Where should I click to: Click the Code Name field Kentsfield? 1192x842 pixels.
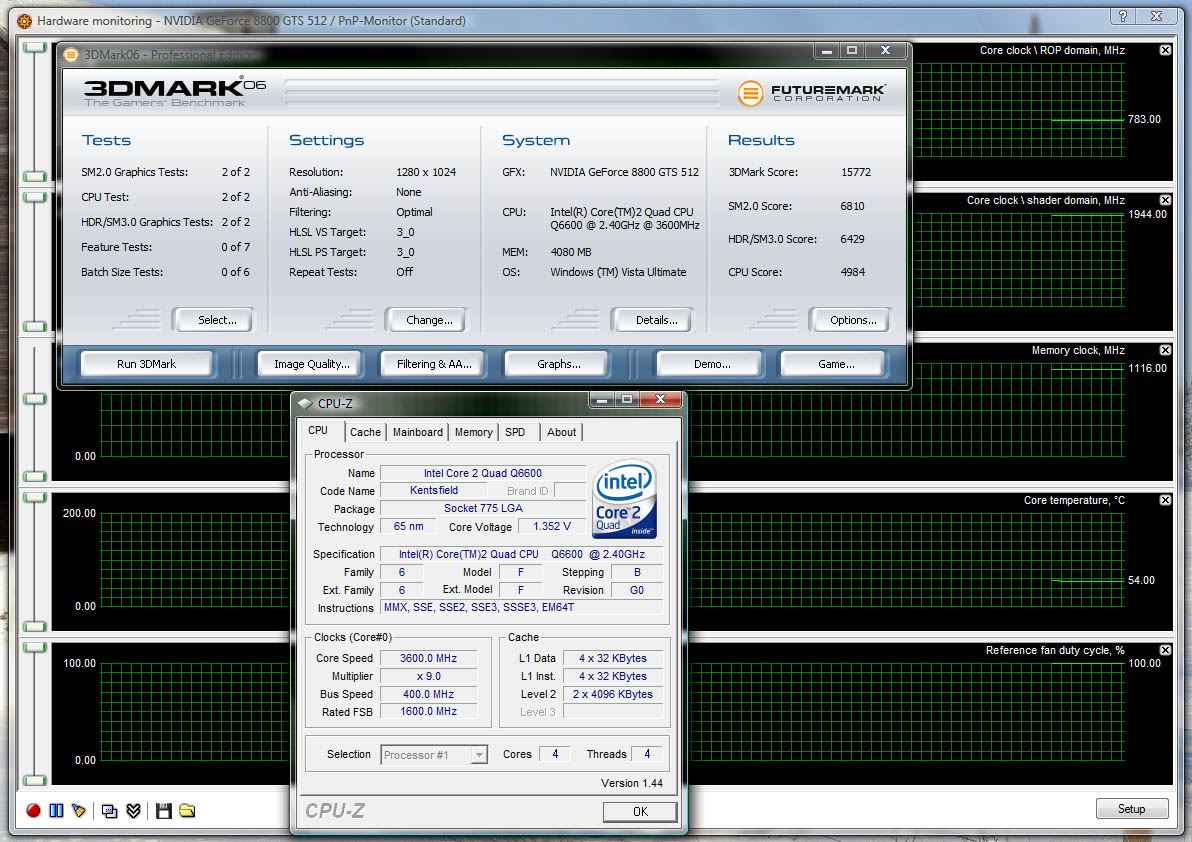(x=433, y=490)
